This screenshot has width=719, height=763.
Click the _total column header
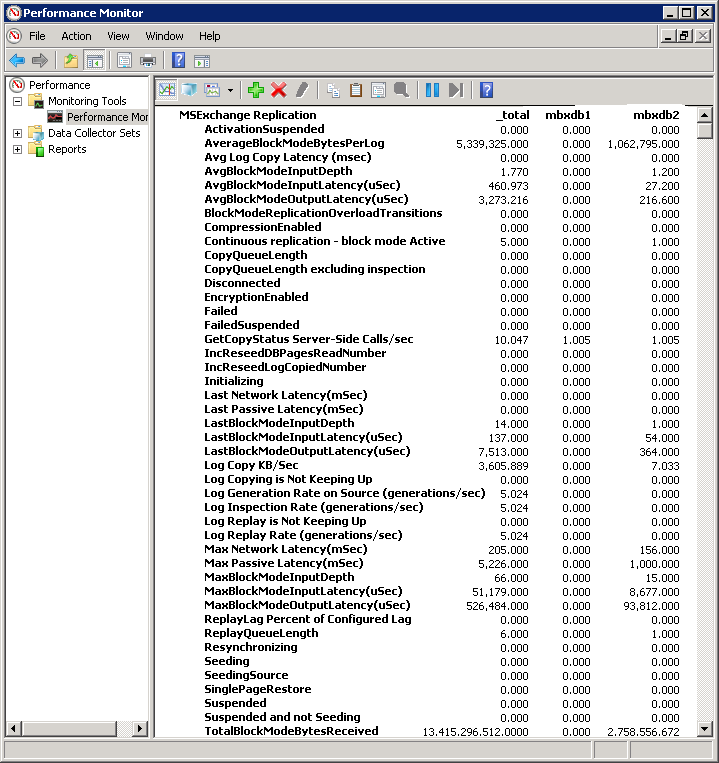(x=513, y=115)
